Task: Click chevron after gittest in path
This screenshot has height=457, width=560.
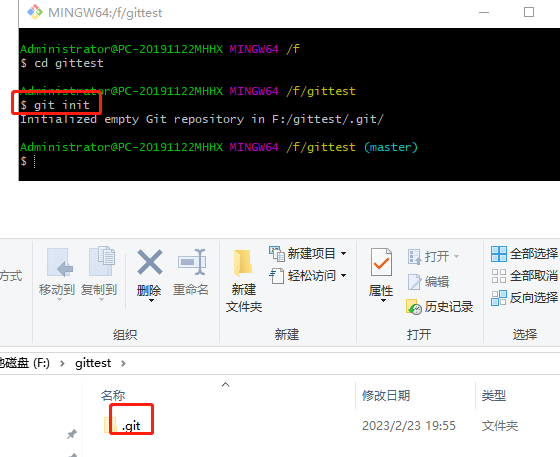Action: point(123,364)
